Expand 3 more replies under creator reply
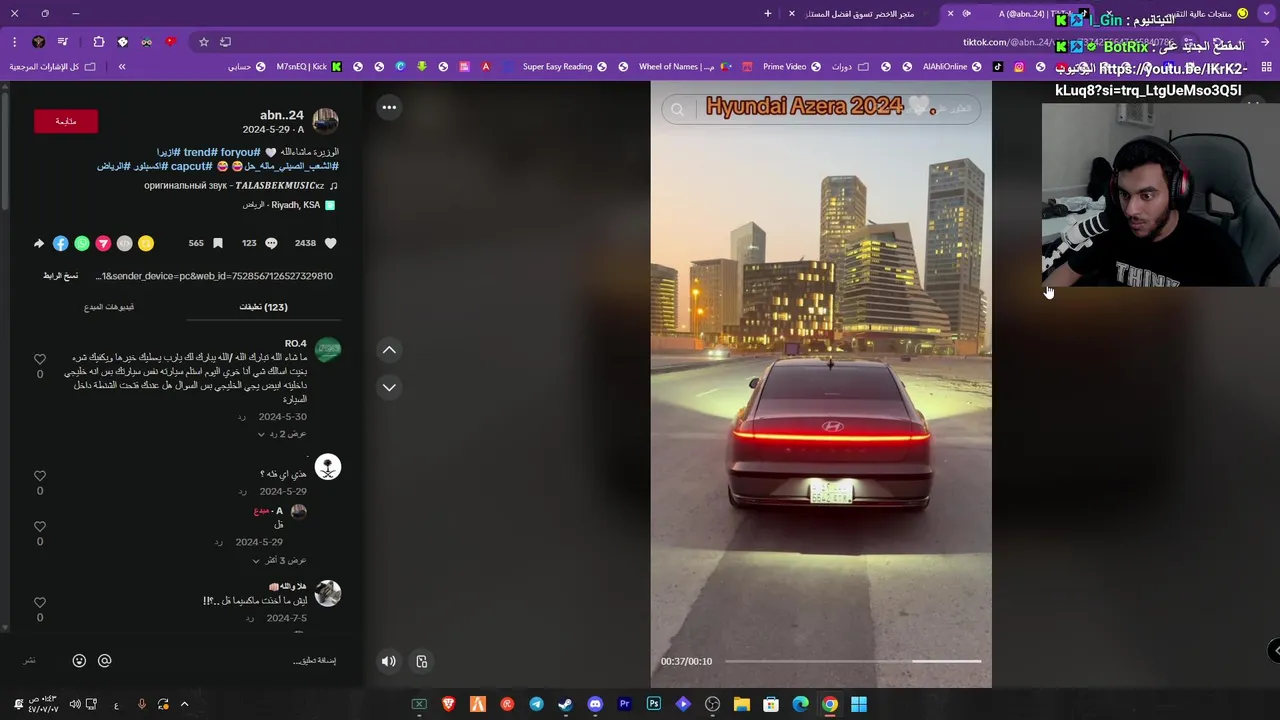Viewport: 1280px width, 720px height. tap(280, 560)
